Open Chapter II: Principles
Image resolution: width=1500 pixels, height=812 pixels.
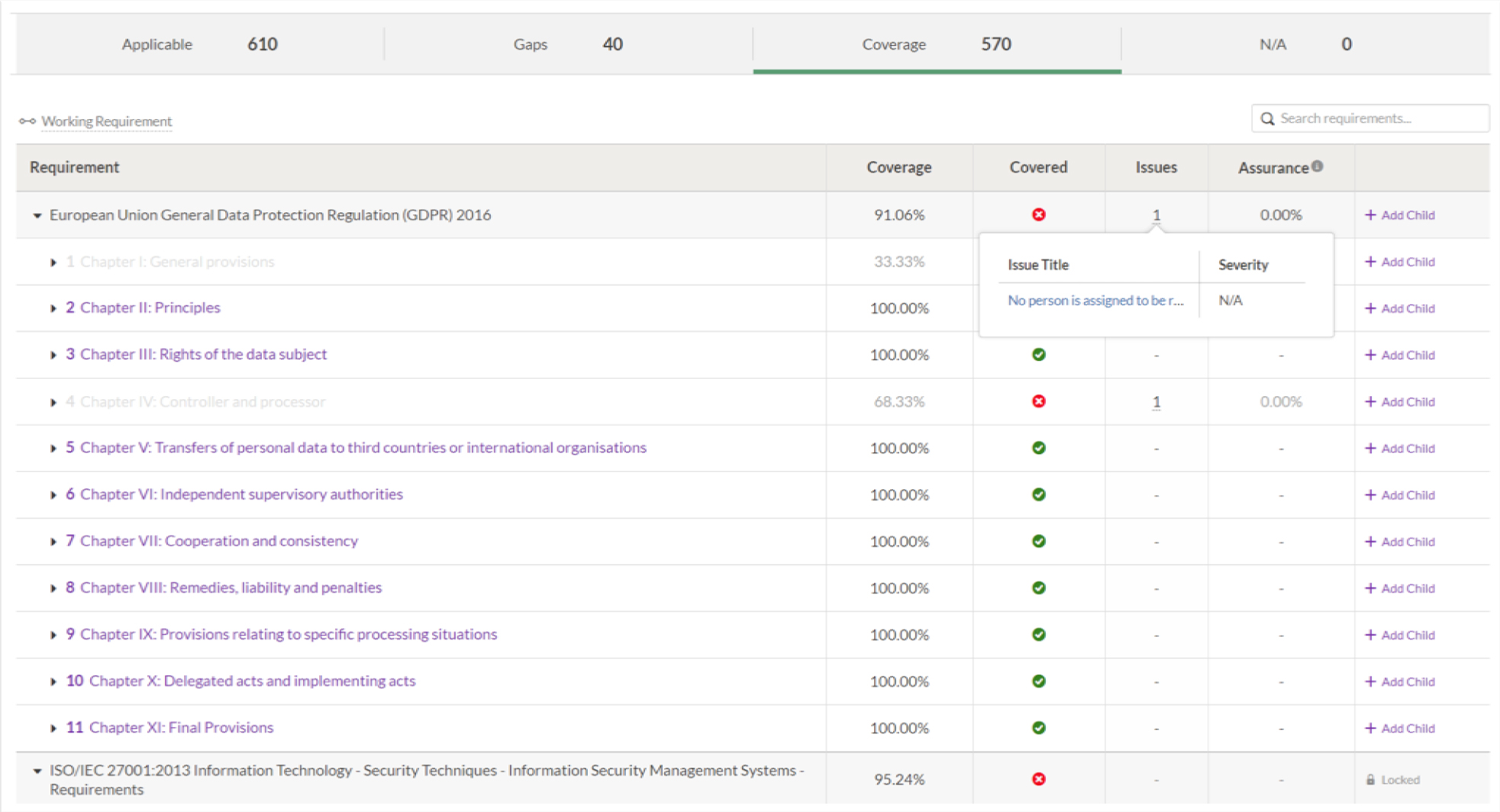tap(150, 308)
